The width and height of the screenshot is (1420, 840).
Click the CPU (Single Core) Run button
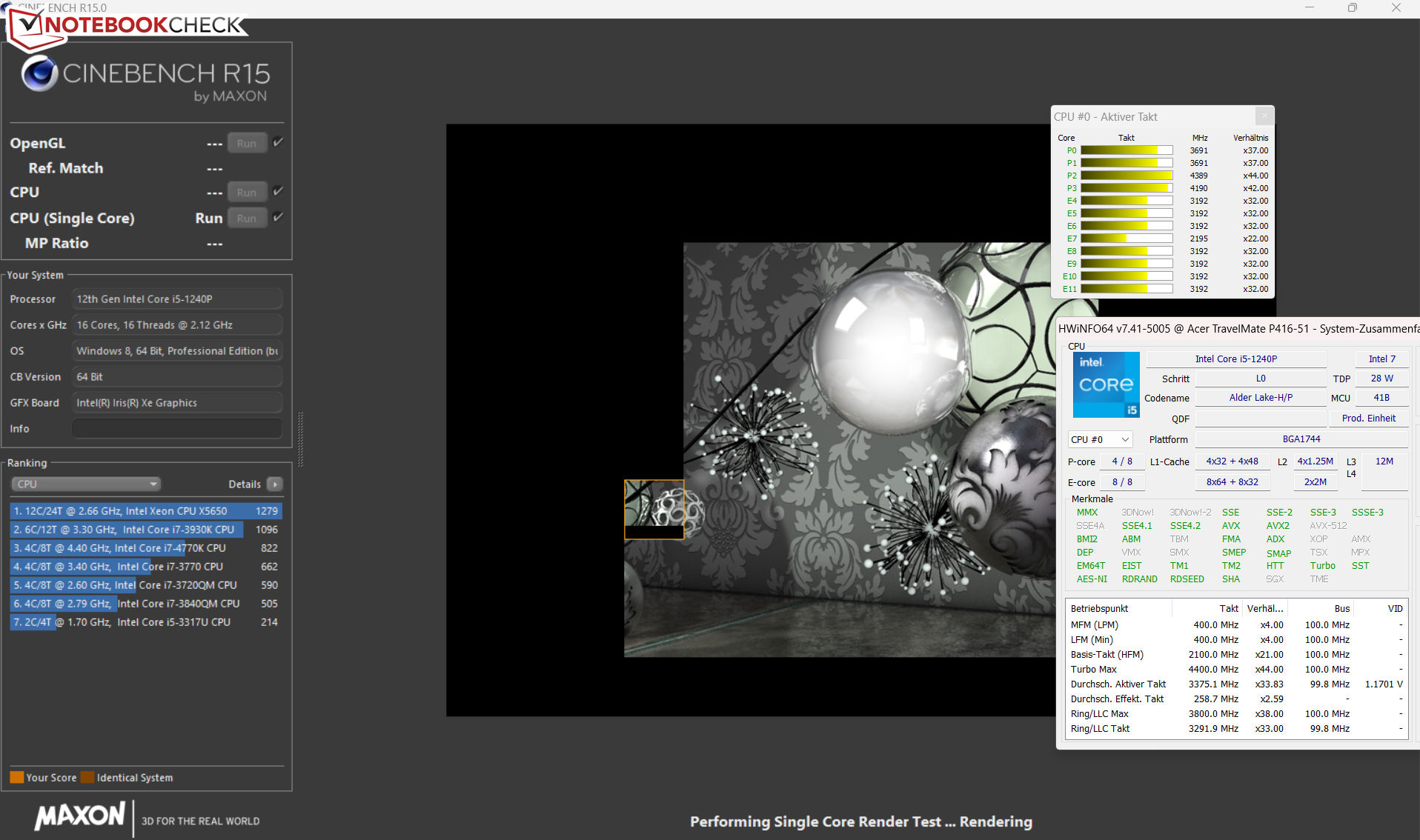click(x=247, y=219)
